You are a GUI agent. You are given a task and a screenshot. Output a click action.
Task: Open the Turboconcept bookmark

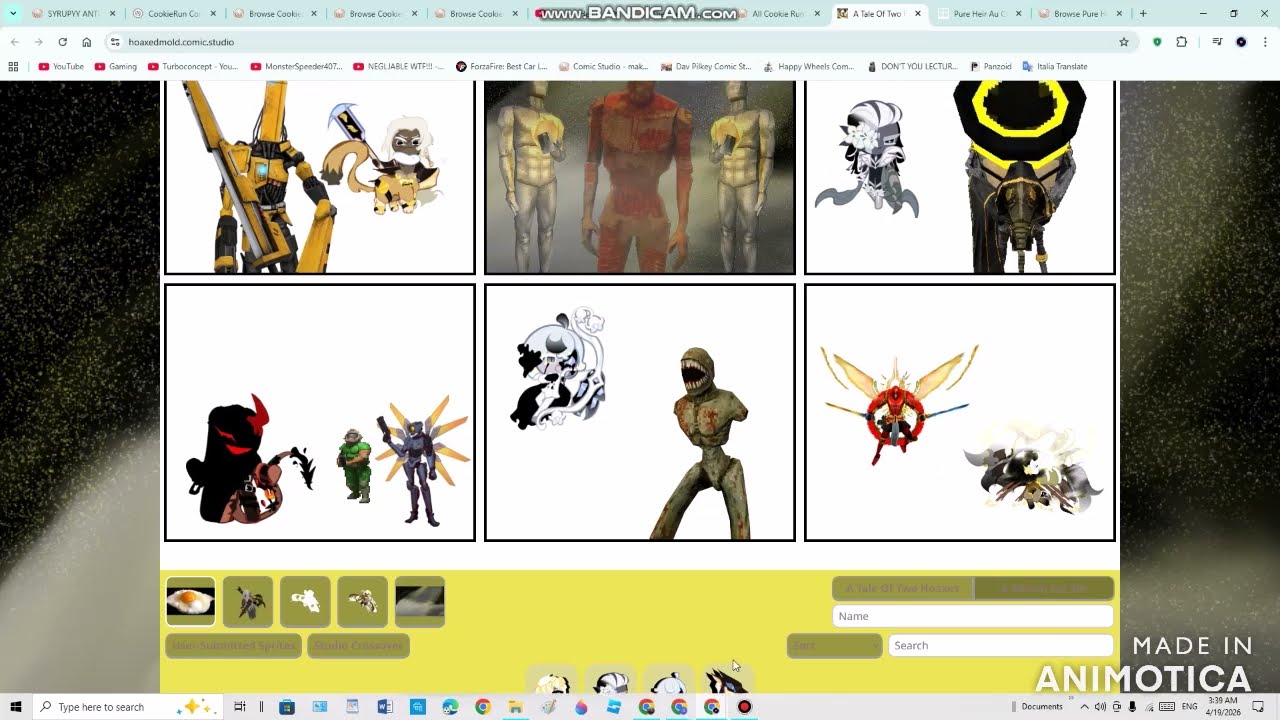pyautogui.click(x=193, y=66)
